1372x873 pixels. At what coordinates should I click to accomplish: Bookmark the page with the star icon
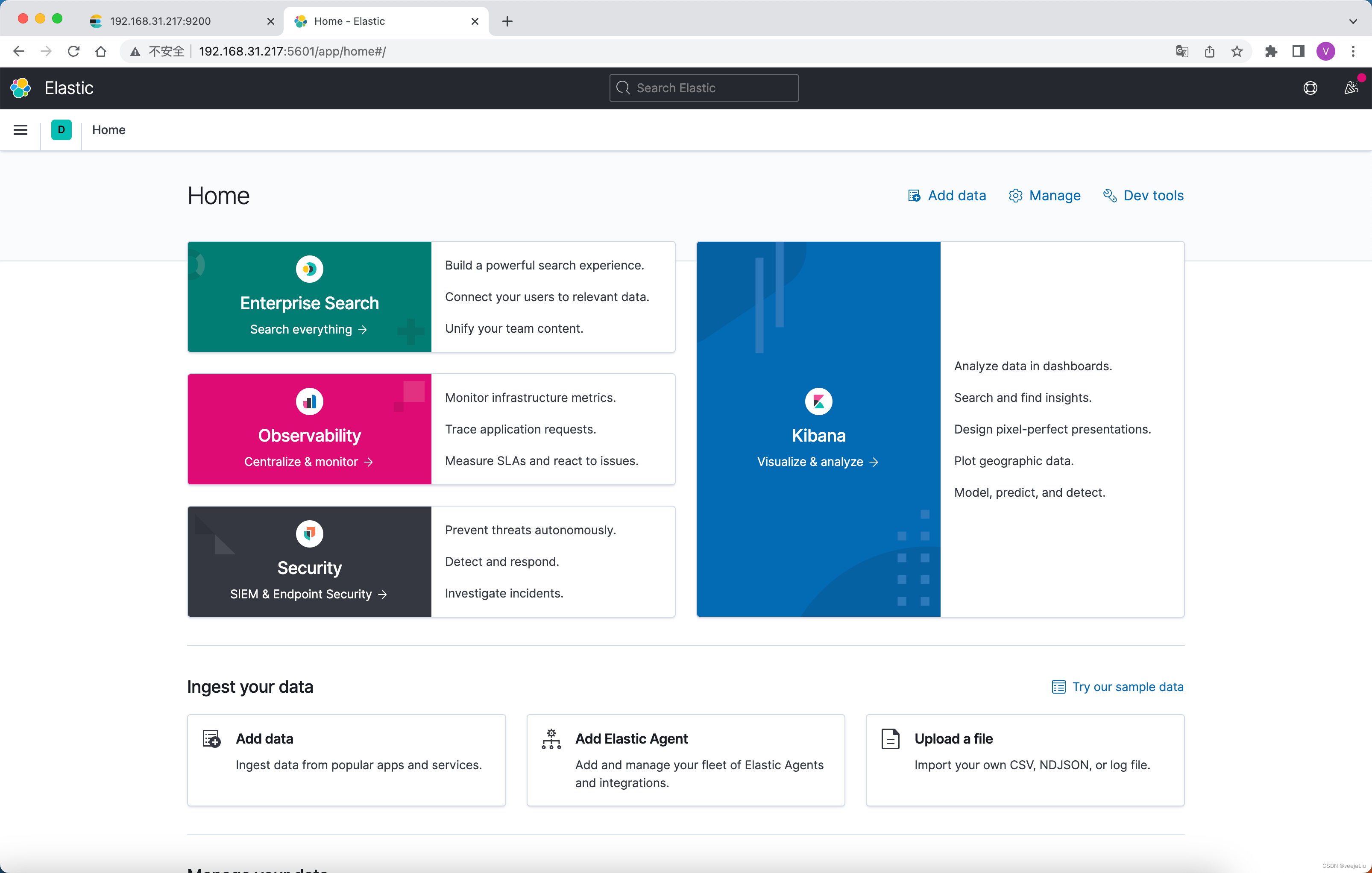pyautogui.click(x=1237, y=51)
